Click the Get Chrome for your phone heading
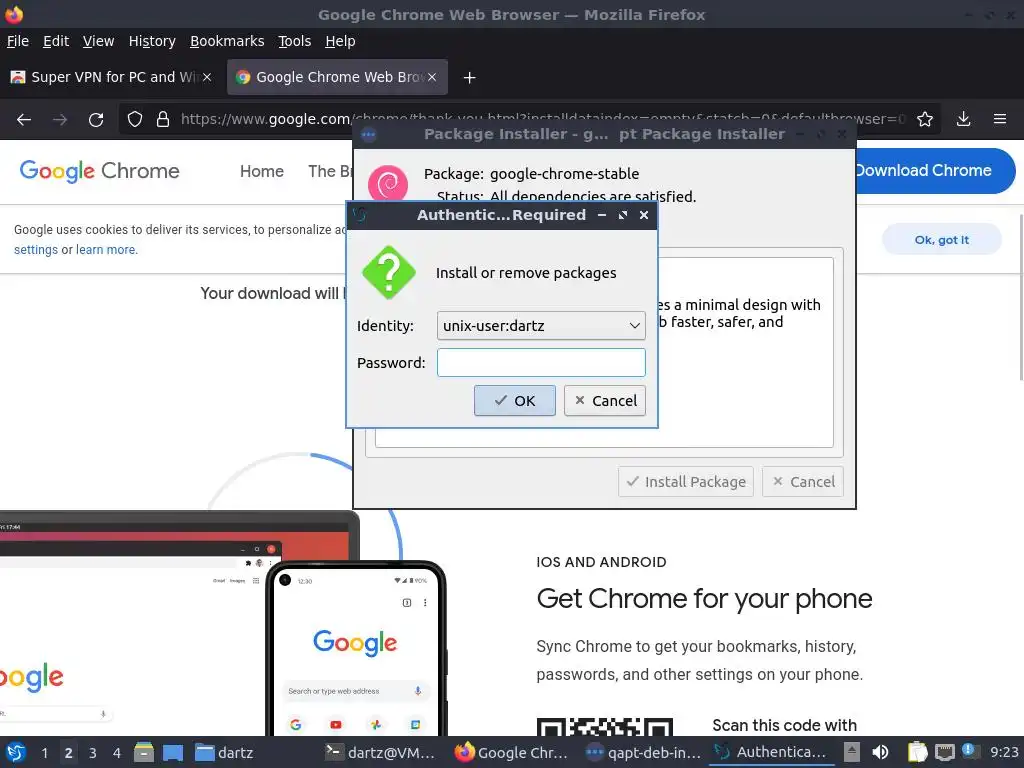Image resolution: width=1024 pixels, height=768 pixels. [x=704, y=598]
